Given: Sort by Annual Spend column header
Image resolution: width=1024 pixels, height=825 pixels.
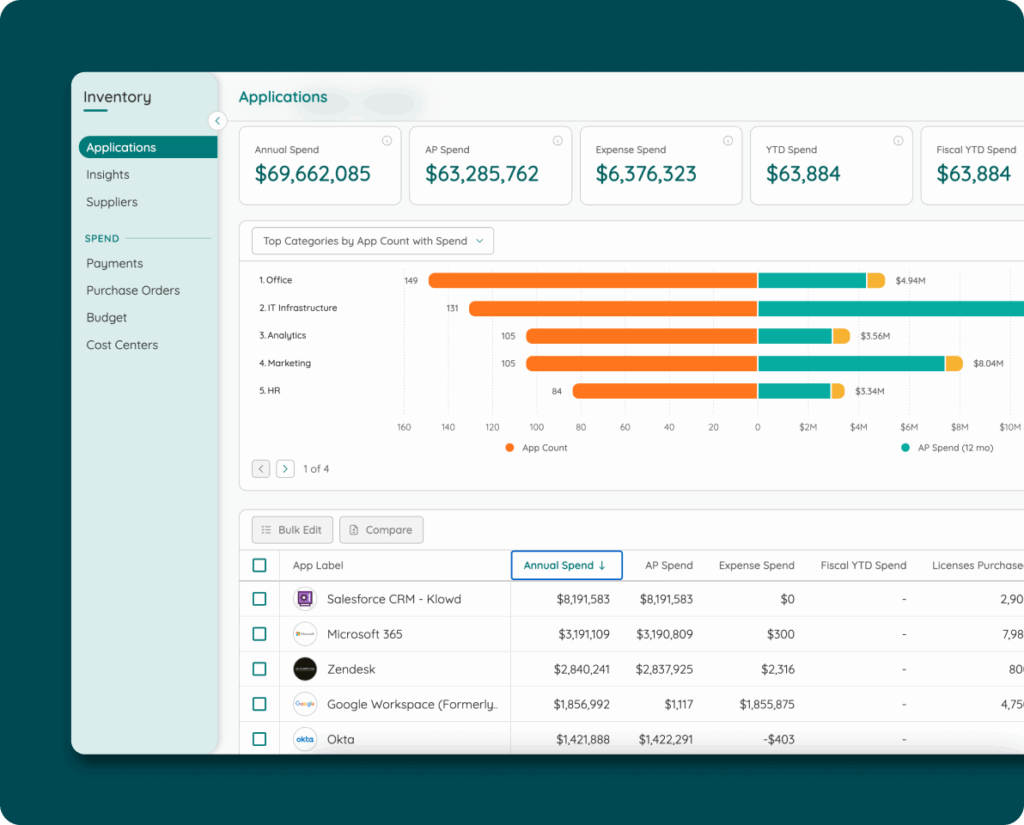Looking at the screenshot, I should (x=566, y=565).
